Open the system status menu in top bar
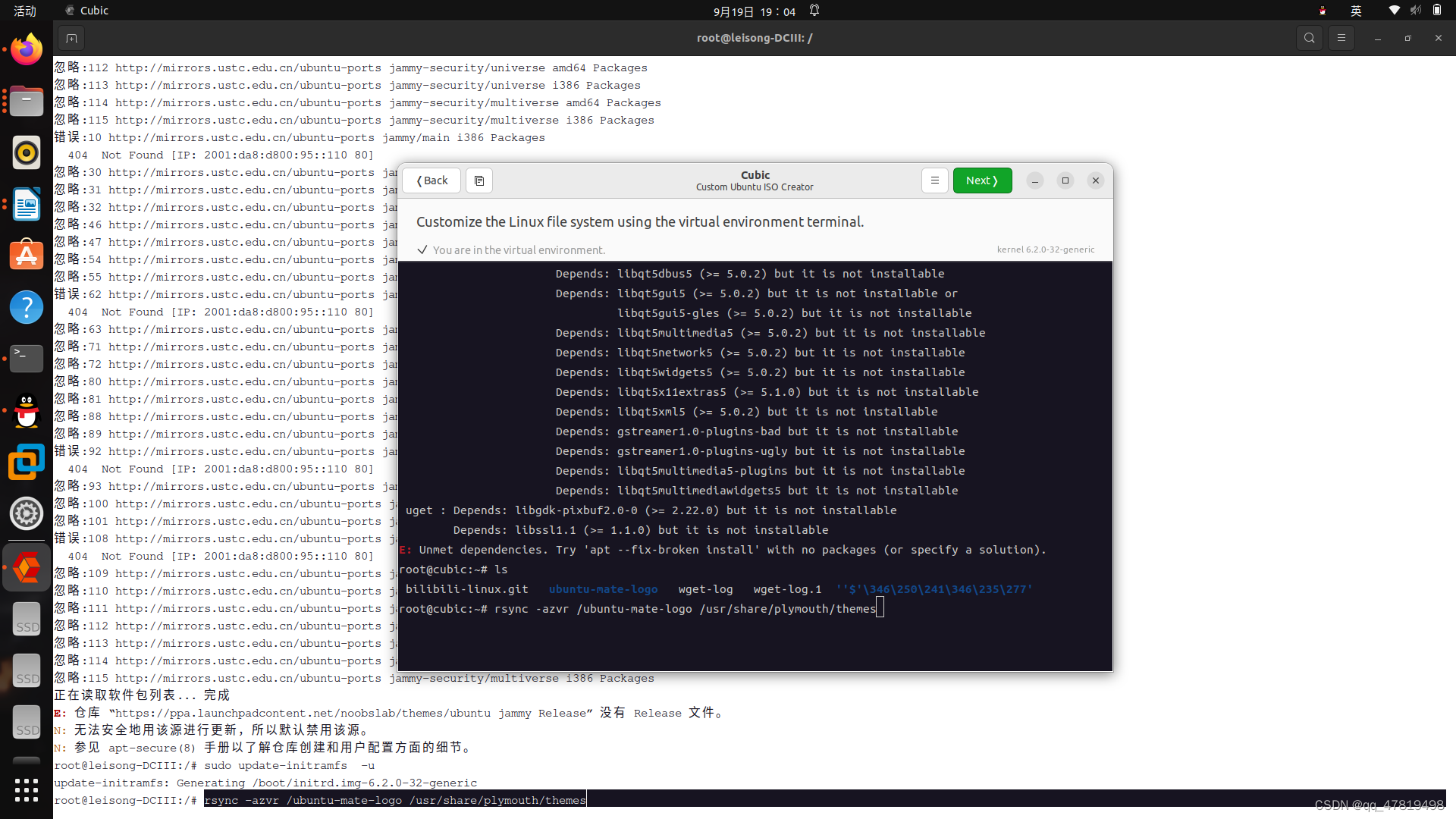The image size is (1456, 819). [1415, 11]
